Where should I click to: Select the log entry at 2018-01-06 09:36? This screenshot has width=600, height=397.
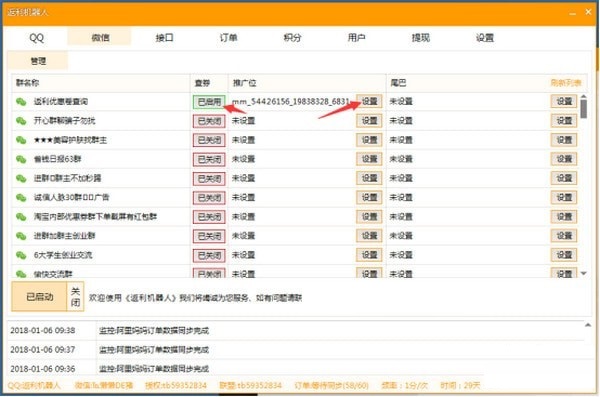[296, 368]
